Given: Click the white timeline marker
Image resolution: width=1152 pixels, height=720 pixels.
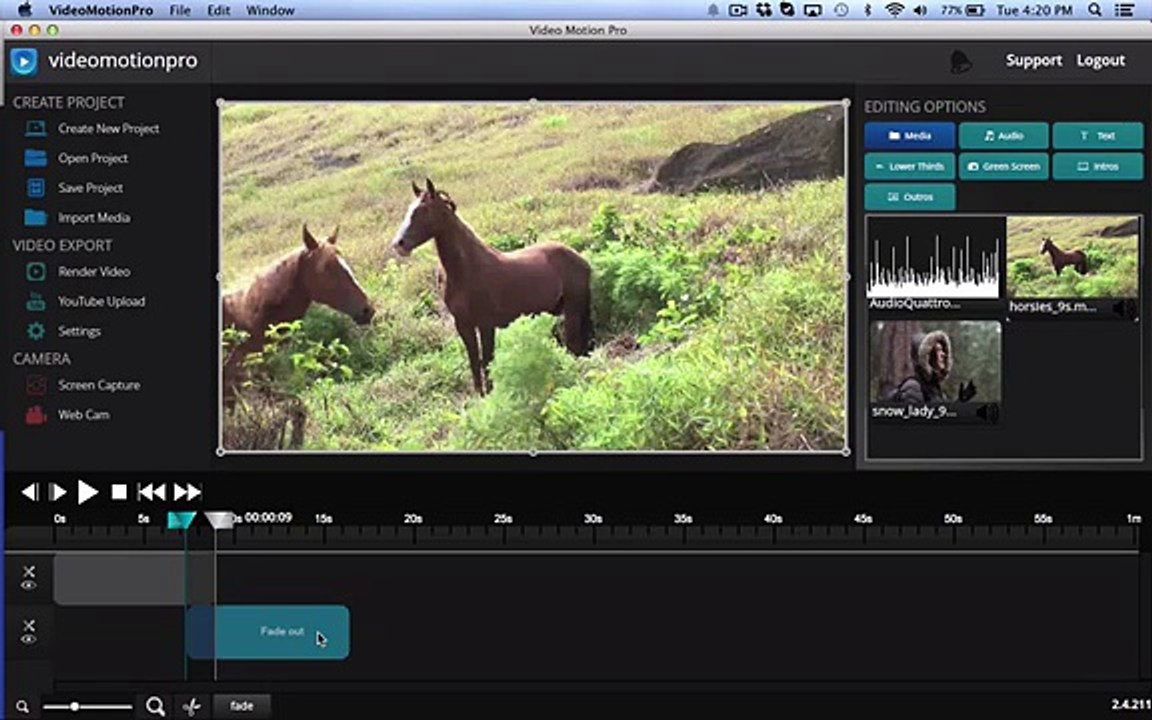Looking at the screenshot, I should point(218,520).
